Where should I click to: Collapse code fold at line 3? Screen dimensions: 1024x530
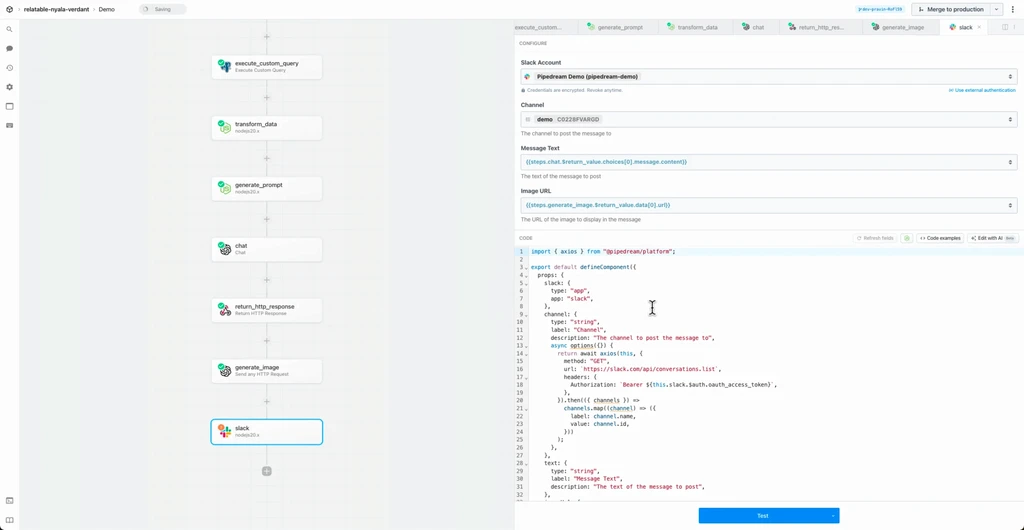(525, 267)
